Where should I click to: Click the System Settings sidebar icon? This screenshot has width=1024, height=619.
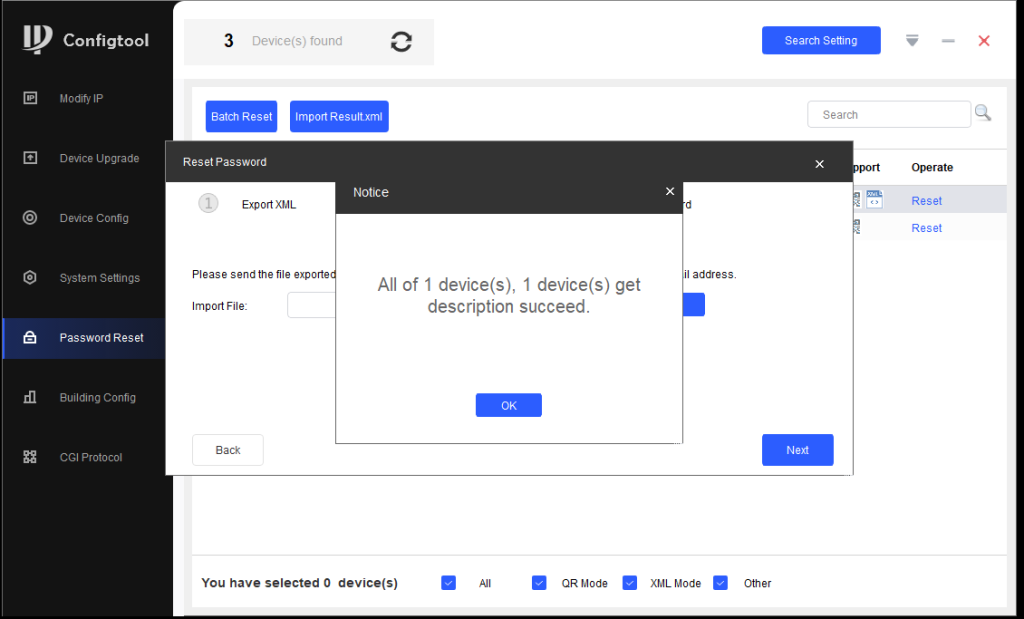(30, 278)
